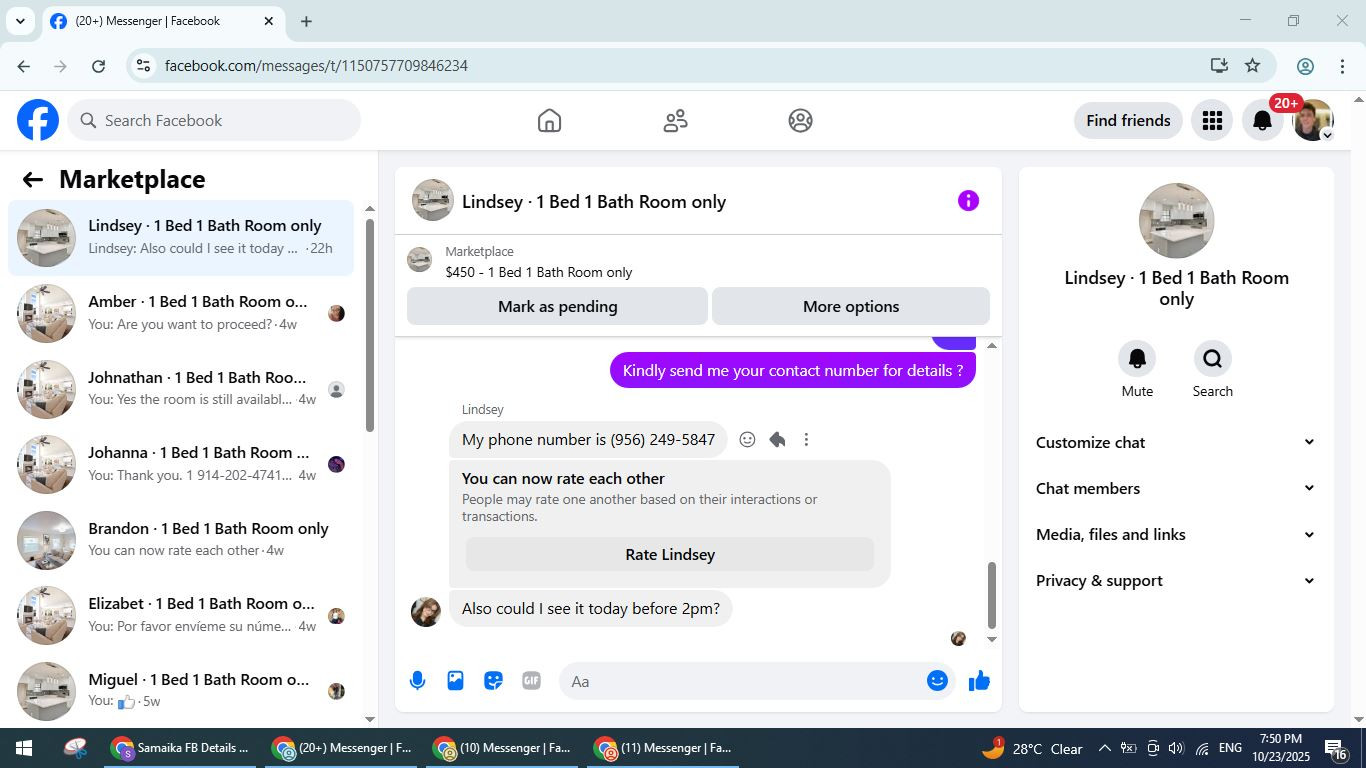Open the Windows Start button
The image size is (1366, 768).
pos(23,748)
